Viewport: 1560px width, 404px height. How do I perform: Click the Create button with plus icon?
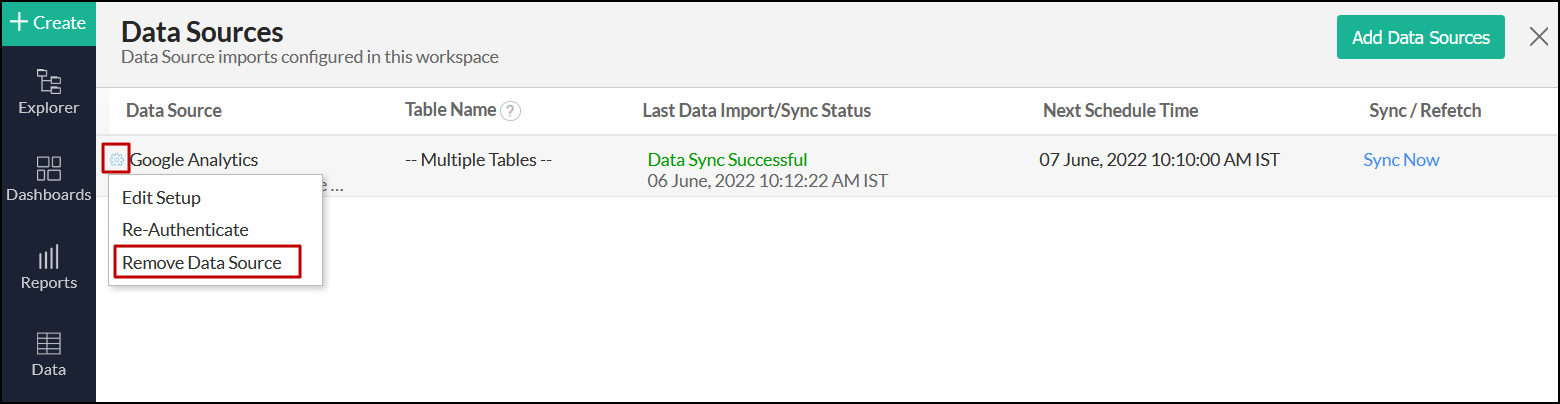pos(48,23)
